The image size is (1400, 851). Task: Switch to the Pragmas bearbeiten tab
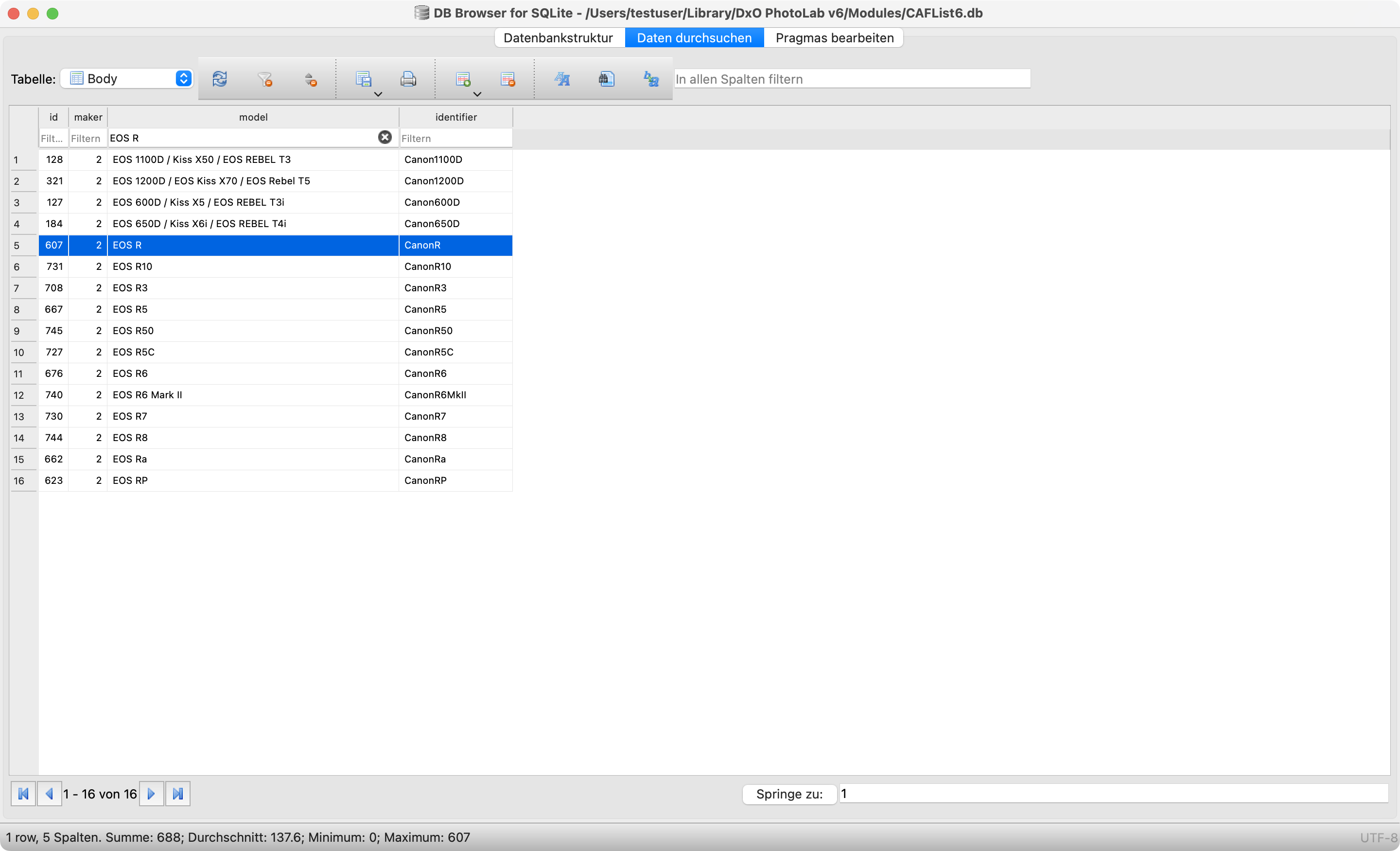tap(834, 38)
